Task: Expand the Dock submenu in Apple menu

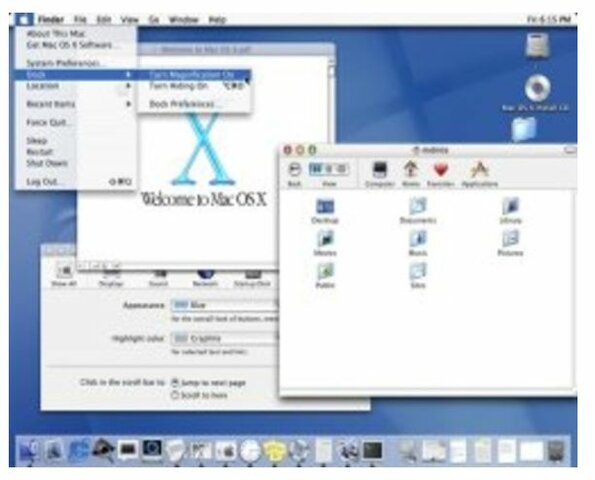Action: coord(76,74)
